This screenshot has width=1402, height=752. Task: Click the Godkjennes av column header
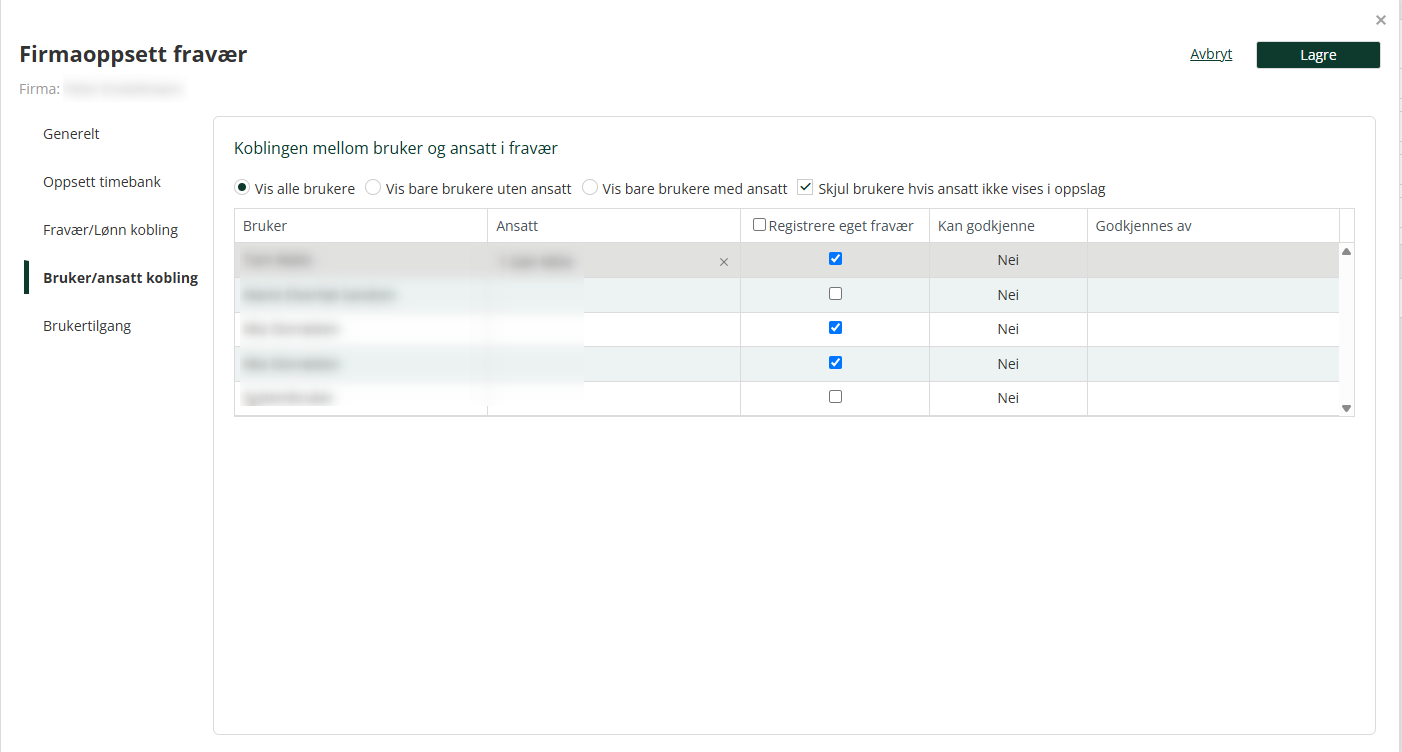click(1213, 226)
